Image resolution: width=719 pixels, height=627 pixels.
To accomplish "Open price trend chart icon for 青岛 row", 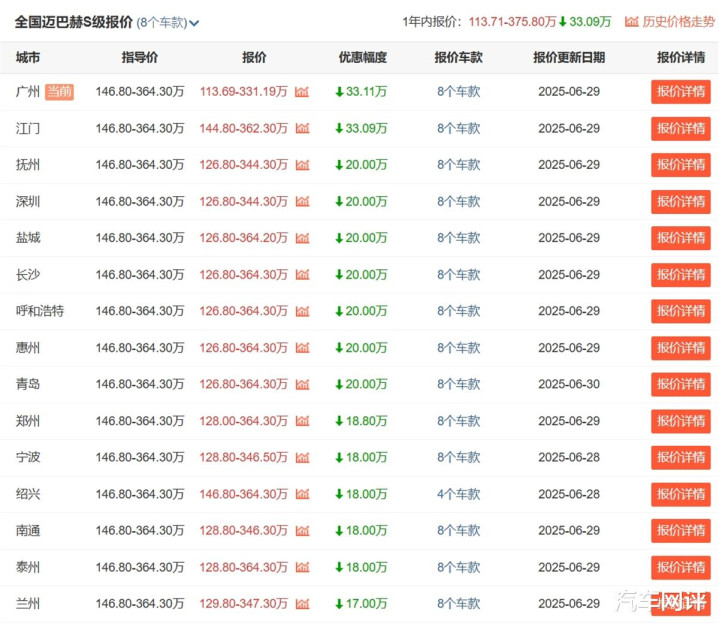I will tap(302, 384).
